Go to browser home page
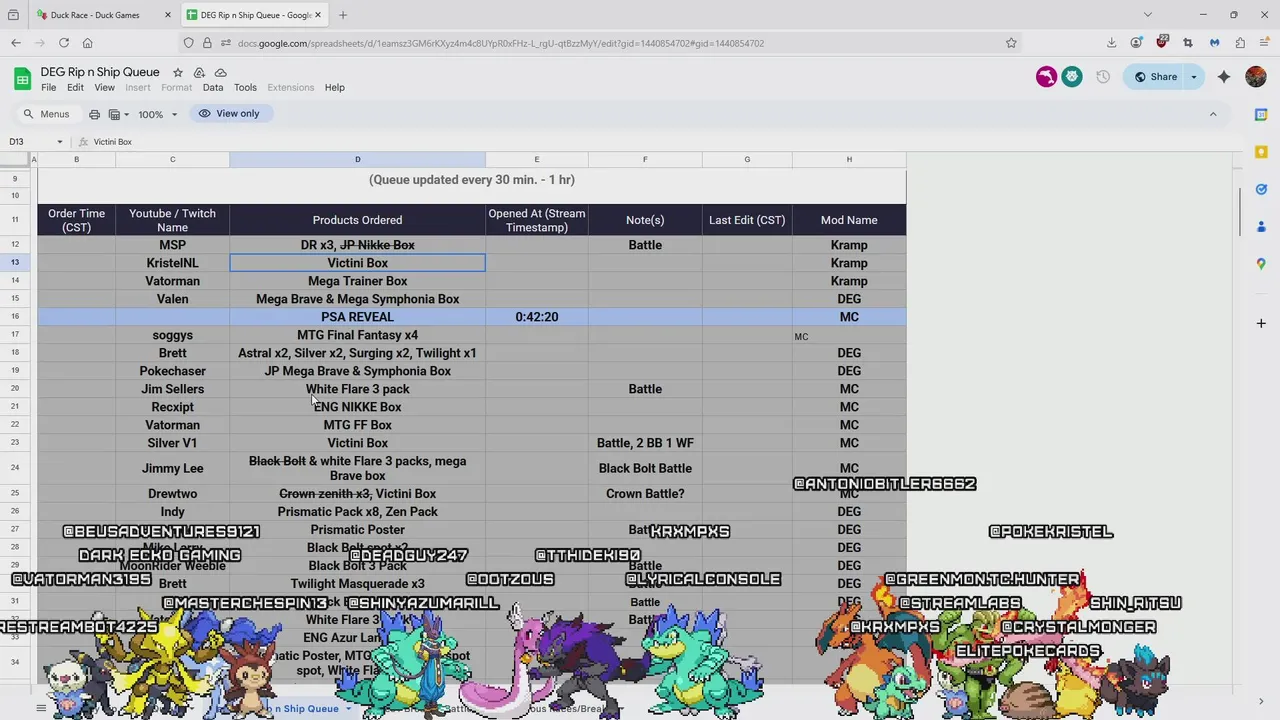 (88, 43)
